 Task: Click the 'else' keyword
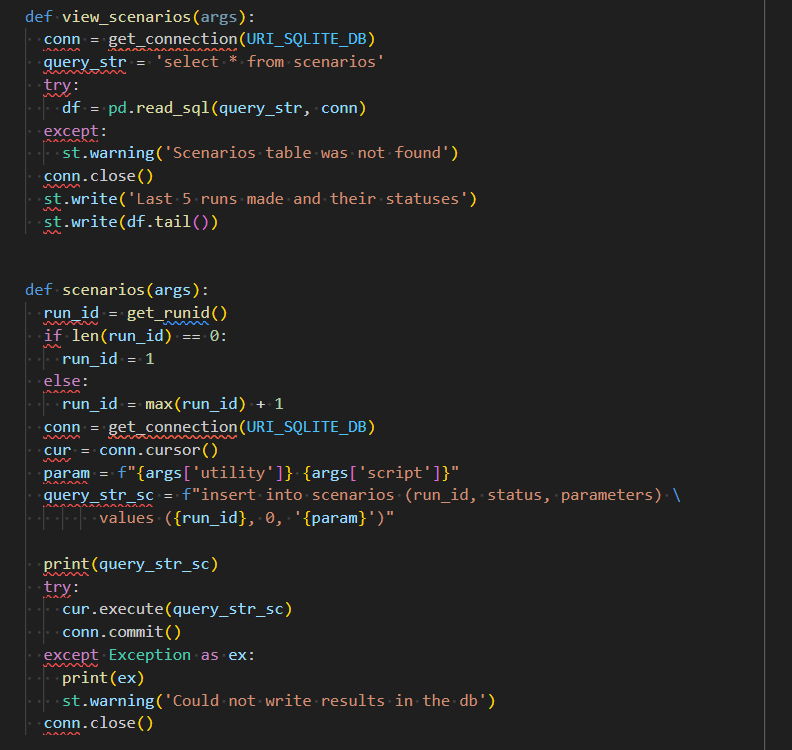click(62, 381)
